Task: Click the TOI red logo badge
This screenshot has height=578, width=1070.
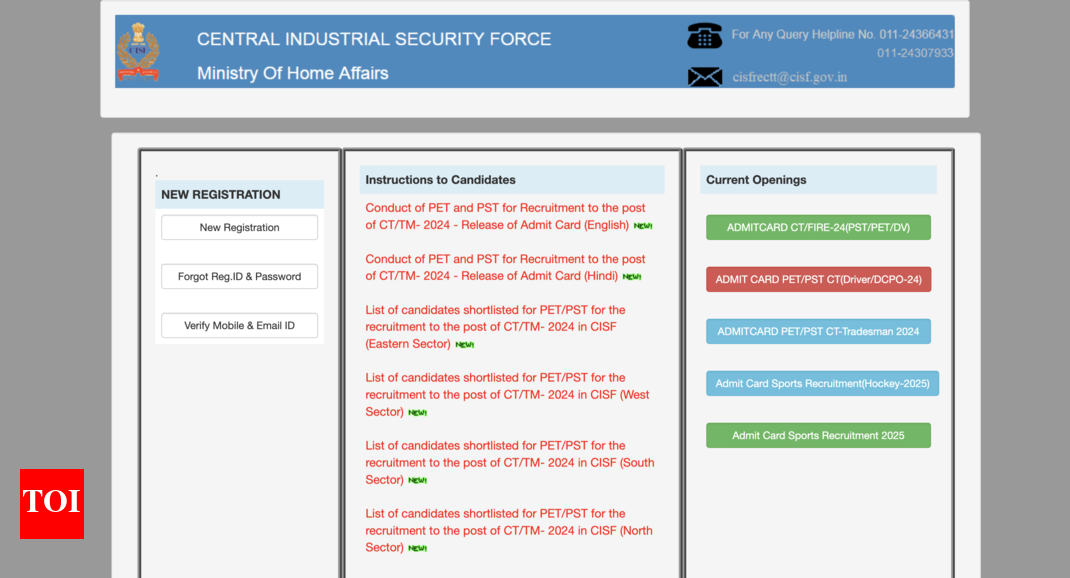Action: 52,504
